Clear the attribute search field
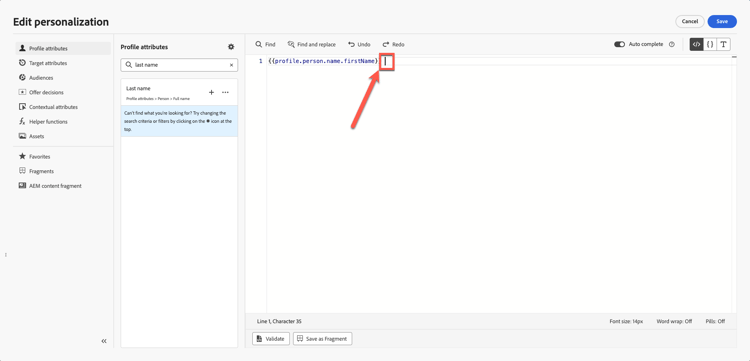Screen dimensions: 750x361 pos(232,65)
